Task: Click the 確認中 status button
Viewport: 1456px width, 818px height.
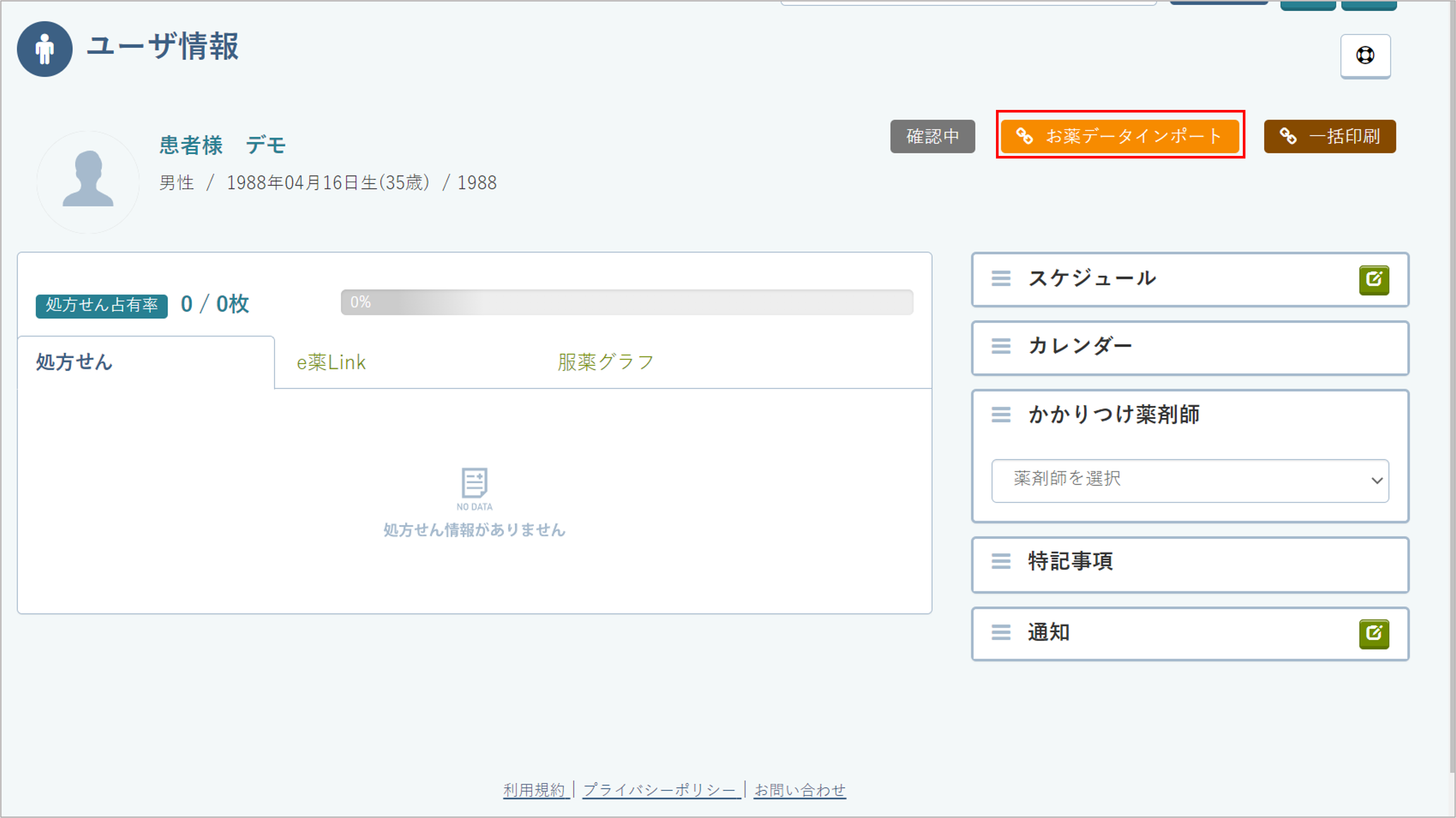Action: 932,136
